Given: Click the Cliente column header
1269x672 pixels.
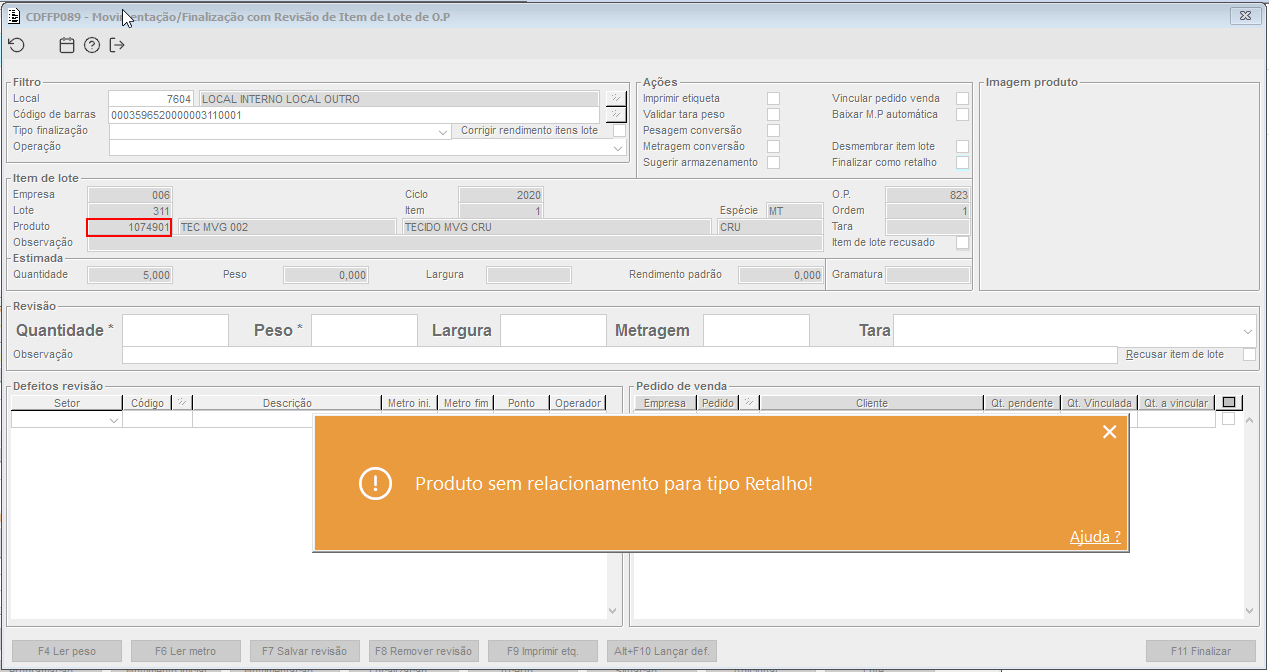Looking at the screenshot, I should [871, 403].
